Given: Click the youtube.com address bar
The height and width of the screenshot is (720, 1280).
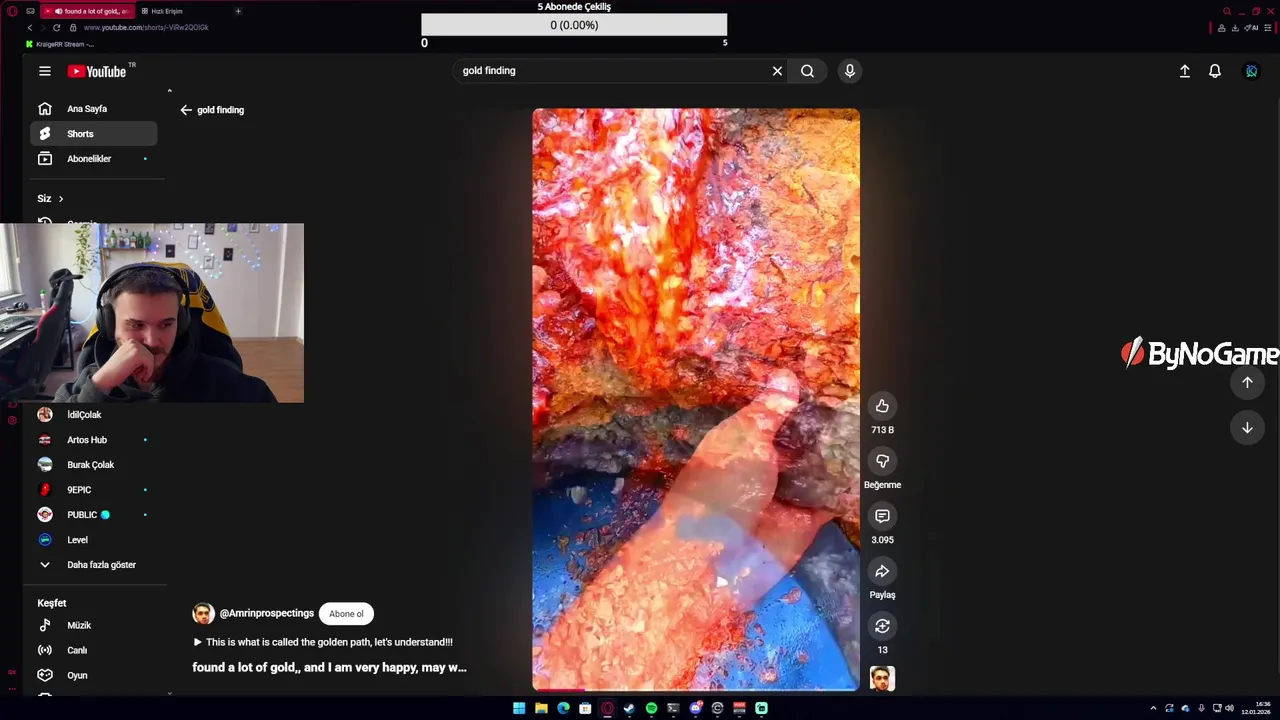Looking at the screenshot, I should tap(146, 27).
